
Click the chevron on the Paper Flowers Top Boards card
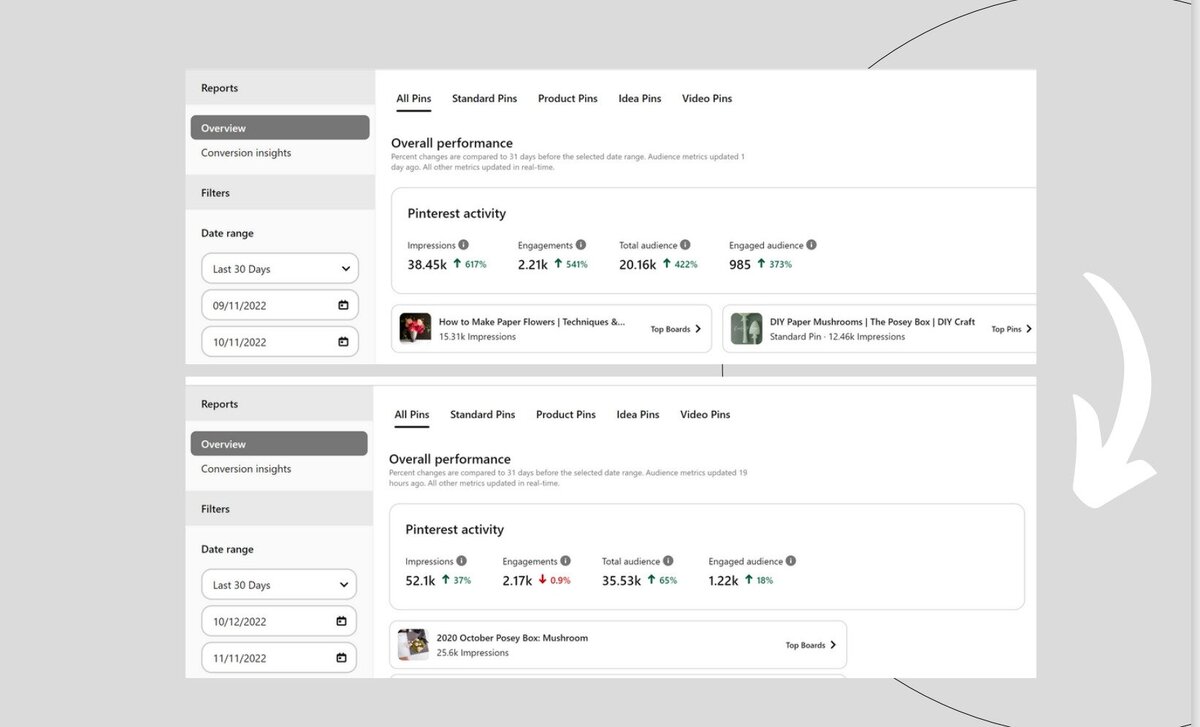(x=698, y=329)
